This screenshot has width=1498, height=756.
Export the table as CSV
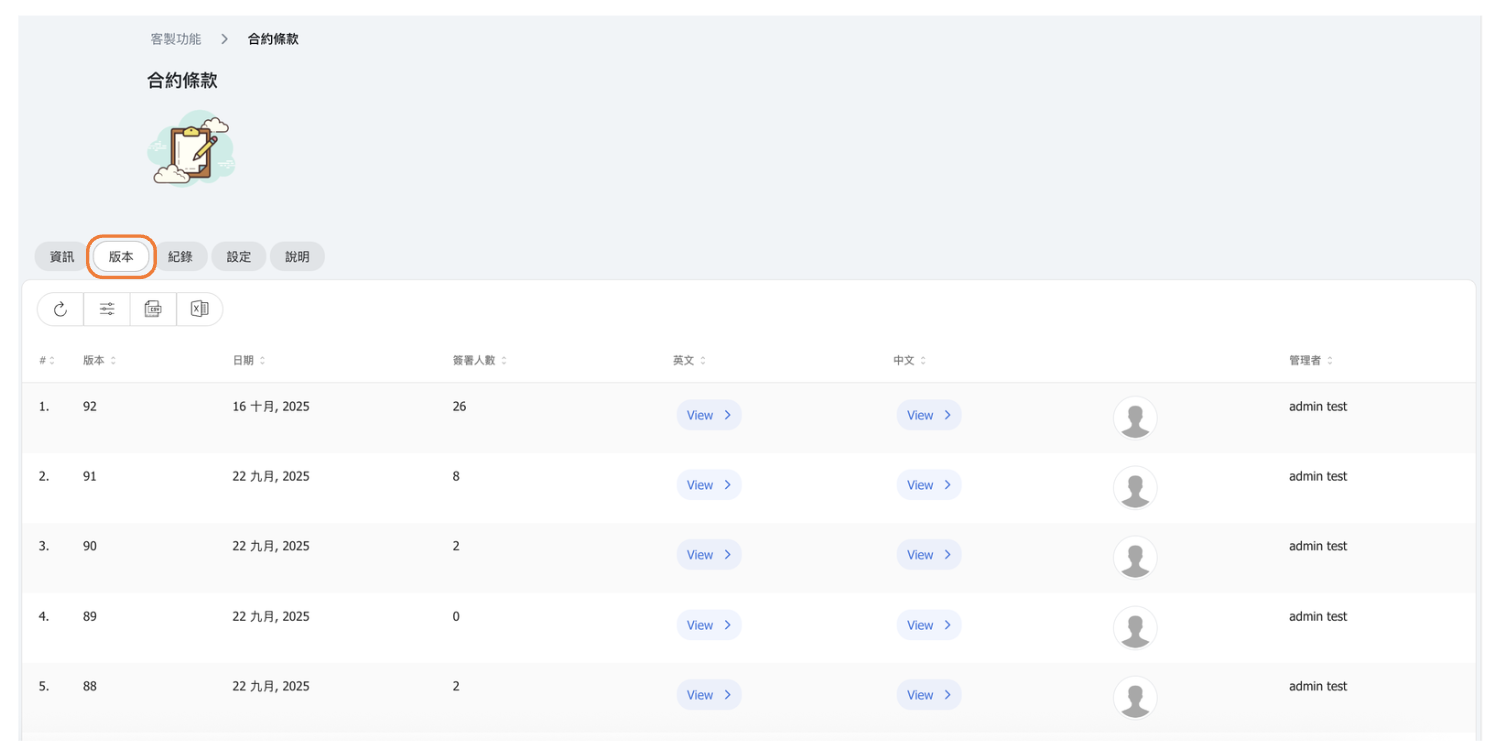pyautogui.click(x=153, y=309)
